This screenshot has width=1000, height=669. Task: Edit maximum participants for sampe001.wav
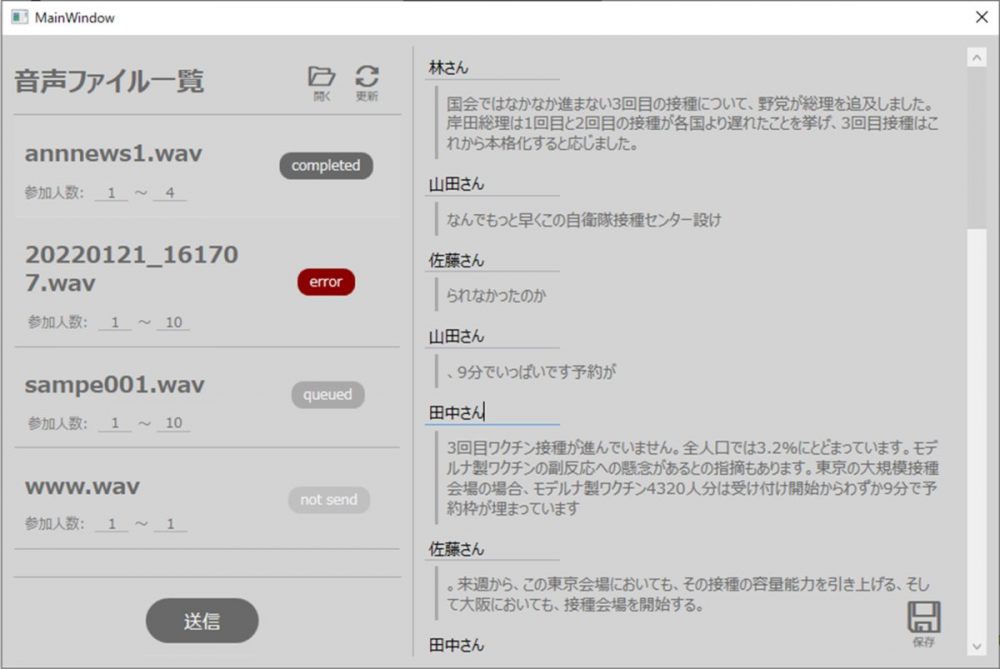[x=173, y=423]
